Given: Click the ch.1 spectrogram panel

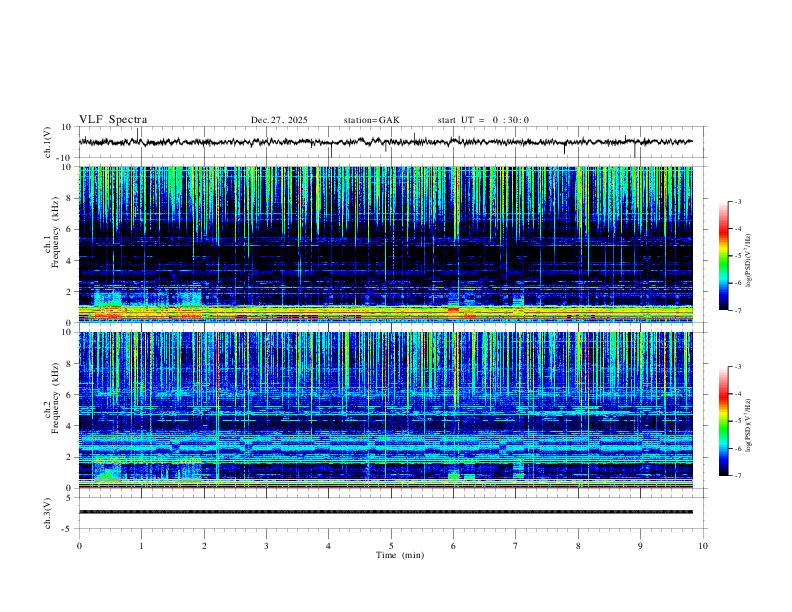Looking at the screenshot, I should pyautogui.click(x=386, y=244).
